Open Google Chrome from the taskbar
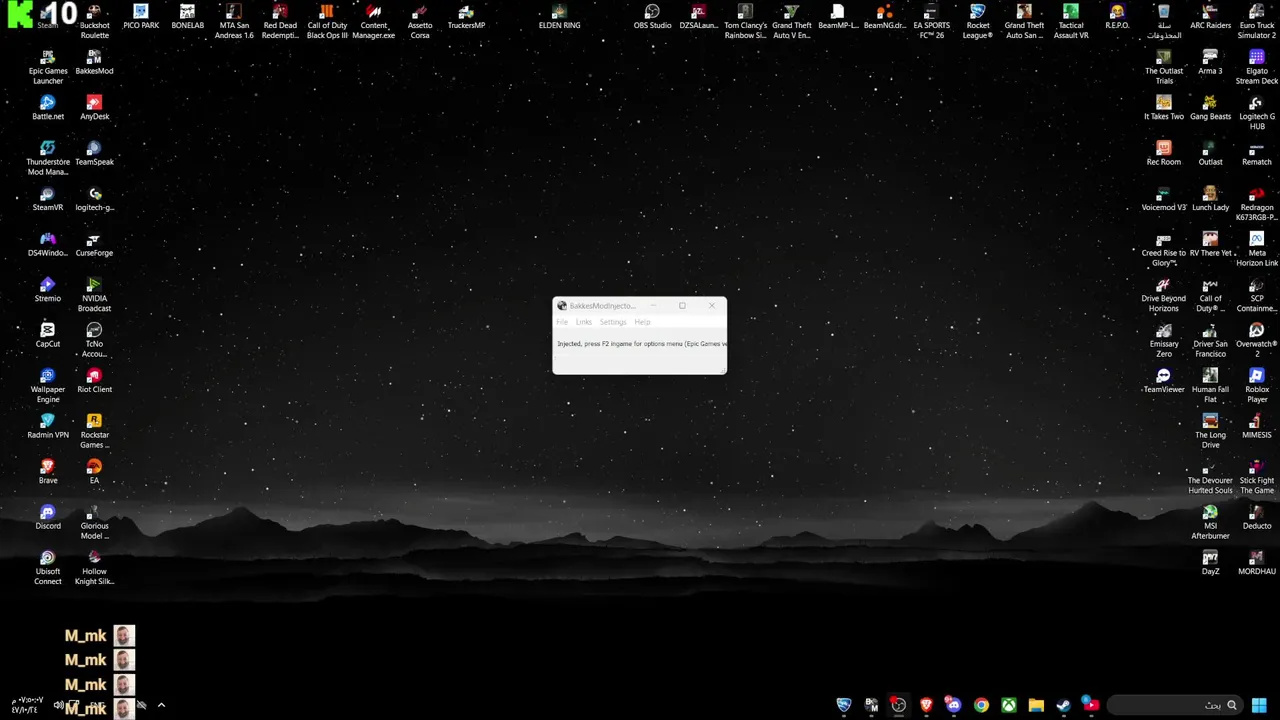The height and width of the screenshot is (720, 1280). click(x=981, y=705)
